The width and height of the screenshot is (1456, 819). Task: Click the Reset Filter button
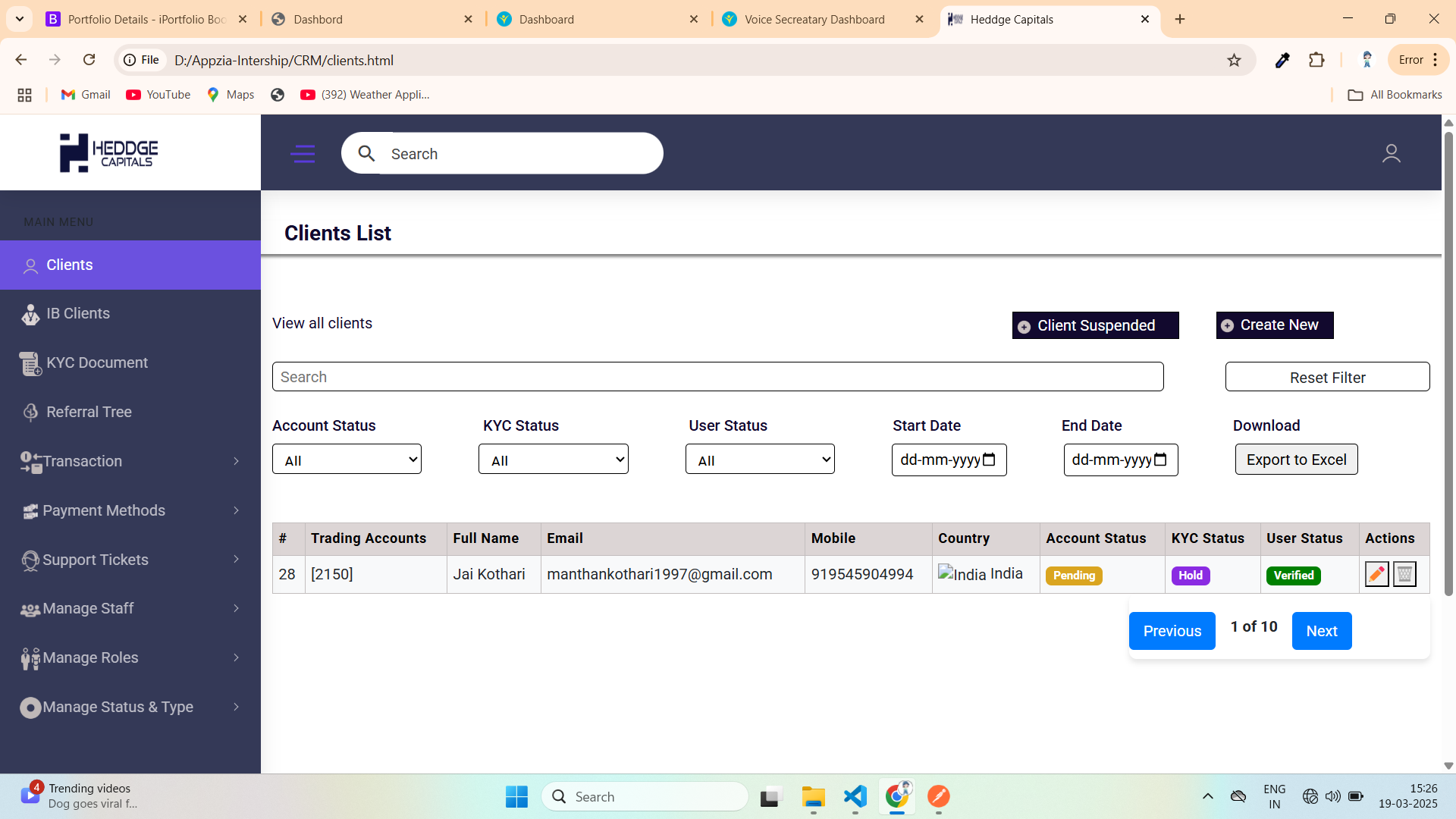click(1327, 377)
